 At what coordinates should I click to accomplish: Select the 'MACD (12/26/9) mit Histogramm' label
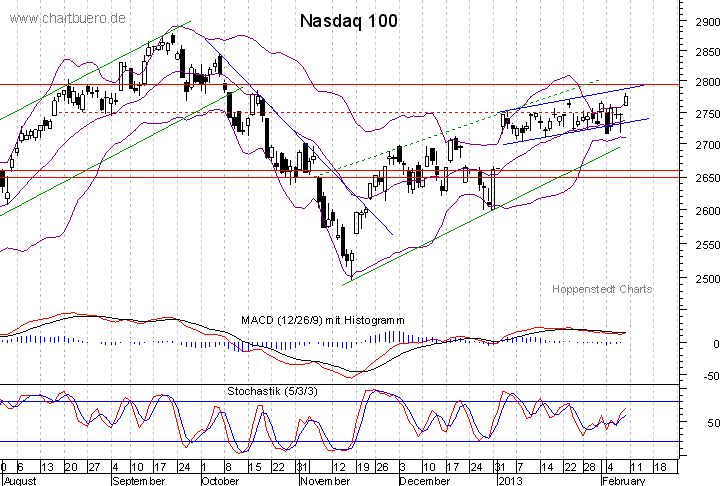pyautogui.click(x=323, y=320)
